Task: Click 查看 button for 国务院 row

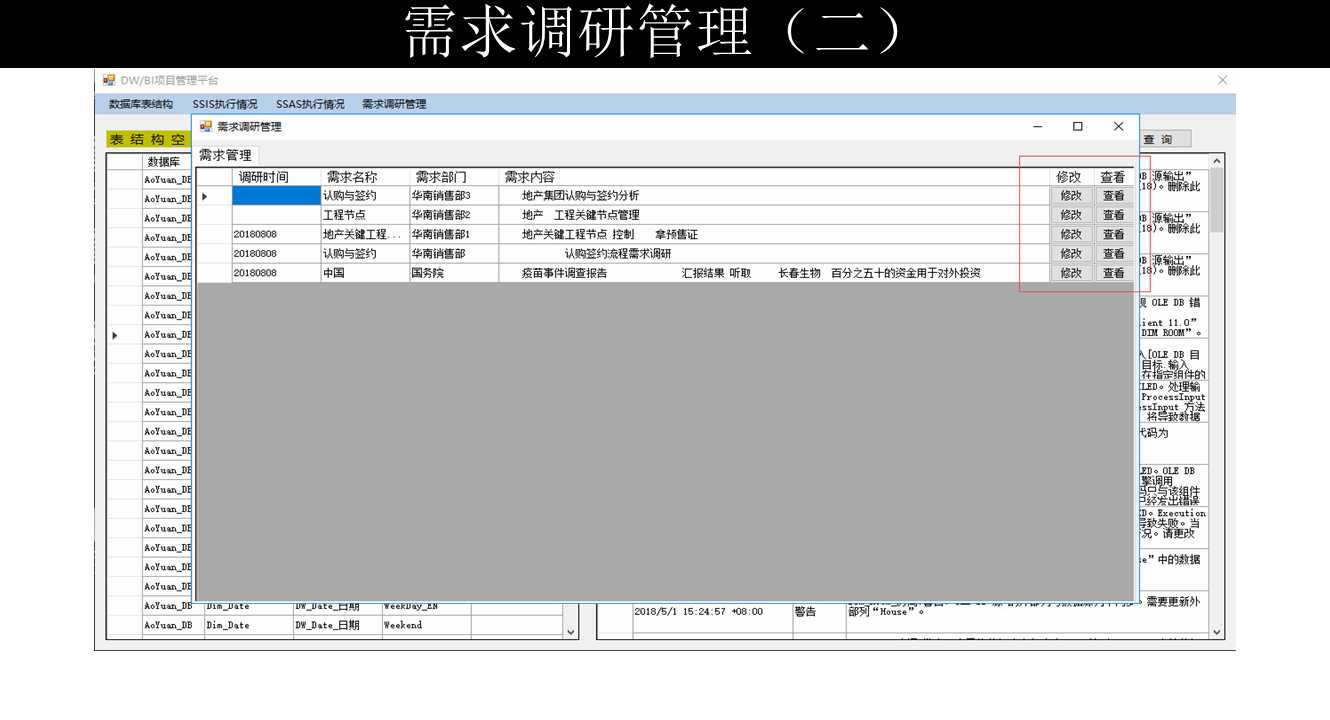Action: [x=1114, y=273]
